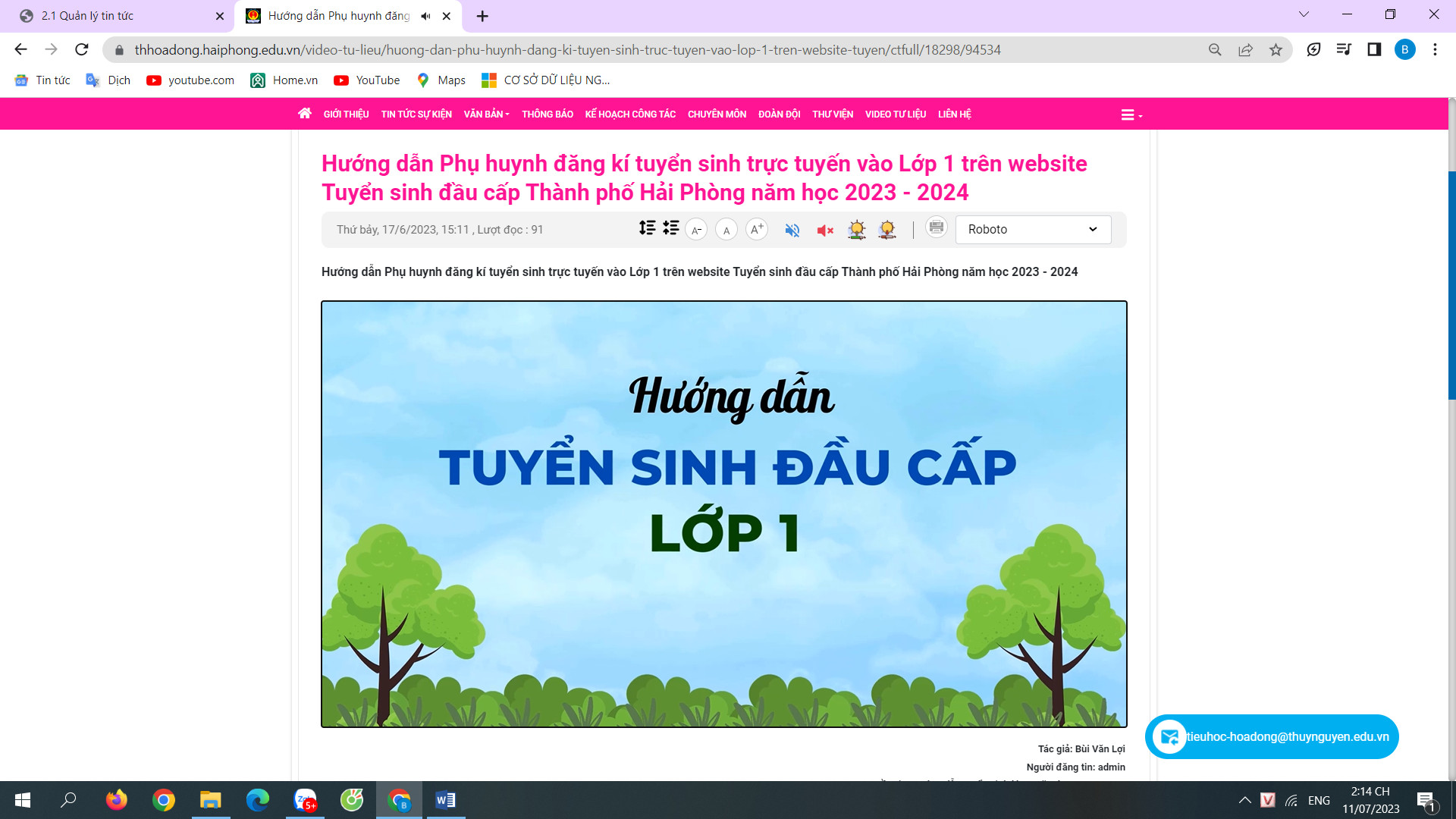
Task: Toggle the red speaker mute icon
Action: (825, 230)
